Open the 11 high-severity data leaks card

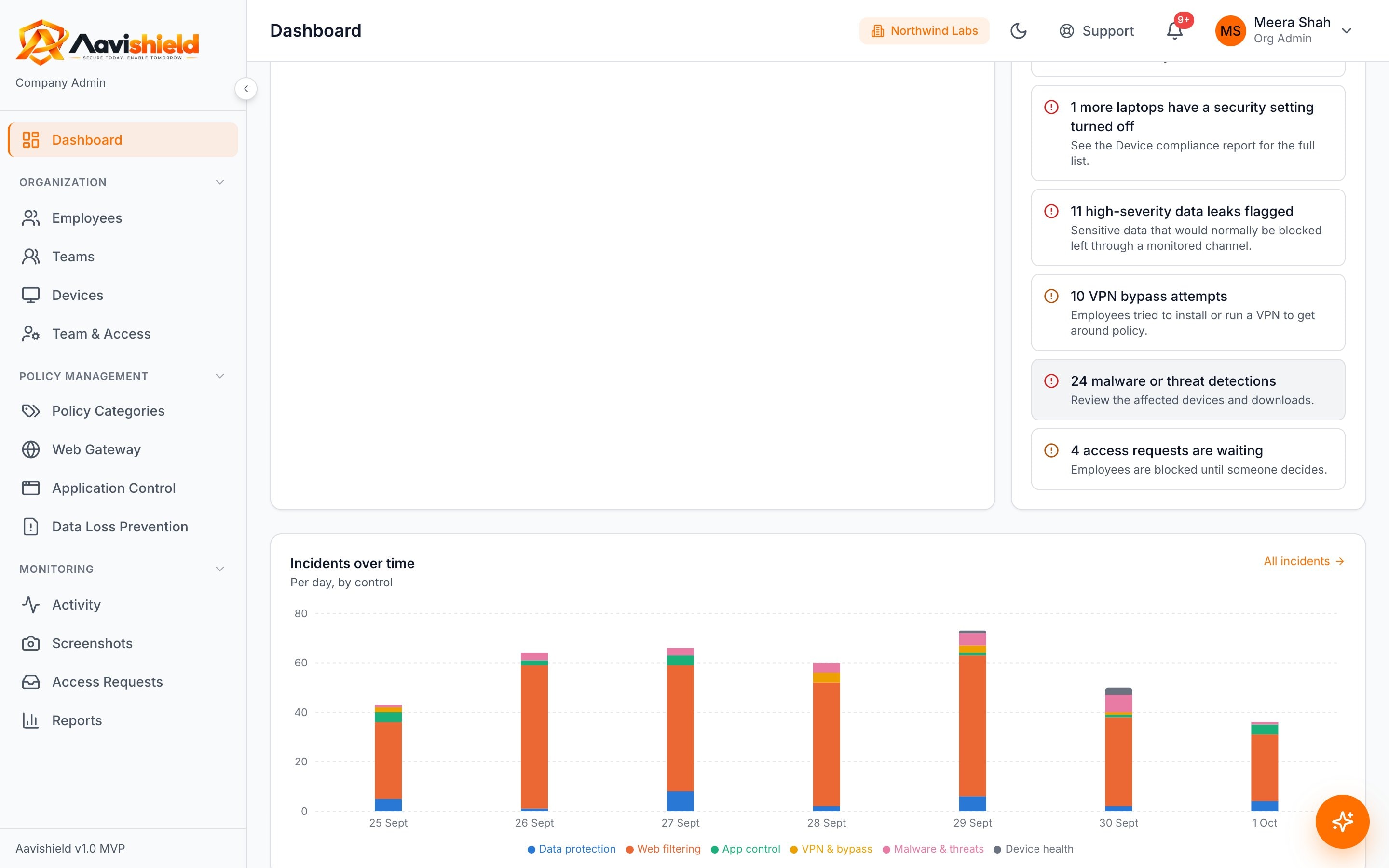tap(1187, 227)
